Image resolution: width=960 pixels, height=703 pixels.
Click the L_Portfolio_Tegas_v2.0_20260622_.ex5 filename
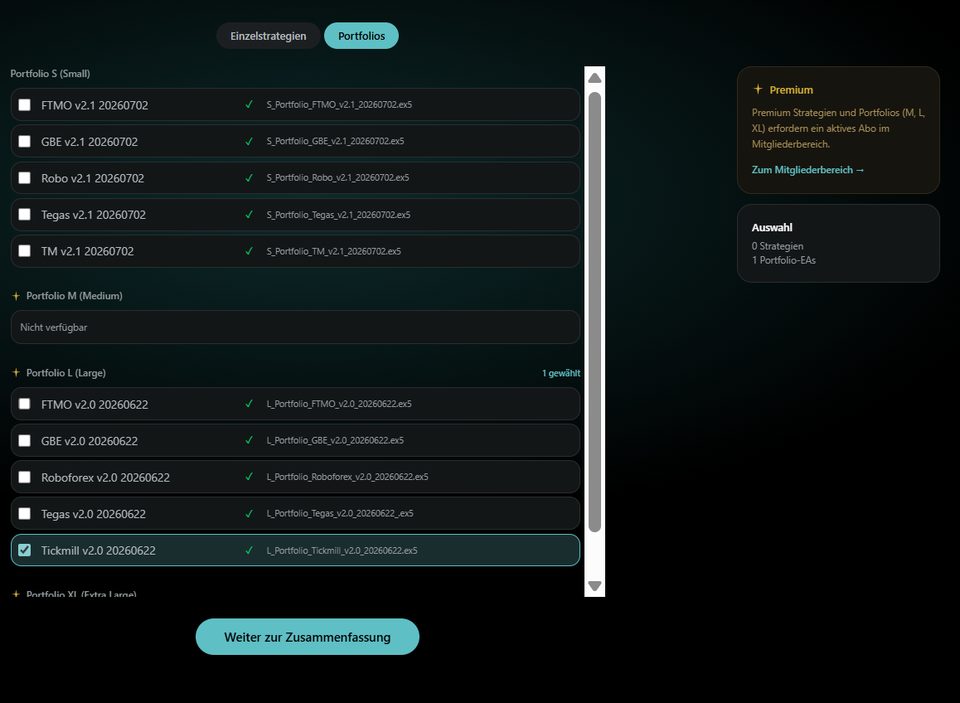tap(340, 513)
